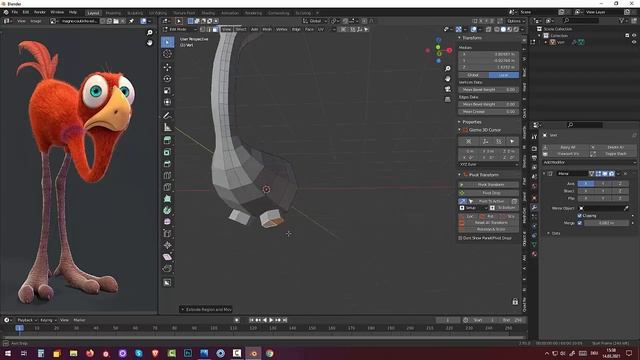The image size is (640, 360).
Task: Select the Spin tool
Action: (x=167, y=210)
